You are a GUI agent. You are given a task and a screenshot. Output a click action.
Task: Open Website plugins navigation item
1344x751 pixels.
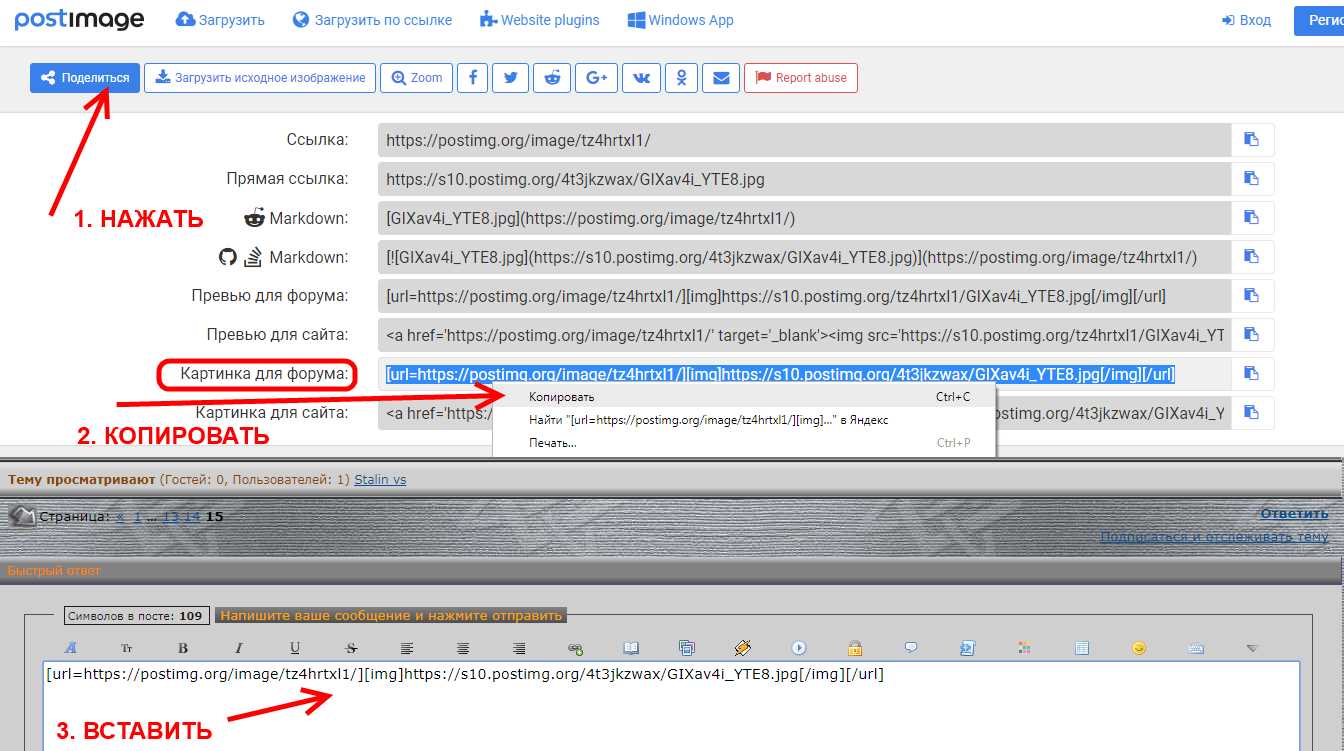click(x=540, y=20)
